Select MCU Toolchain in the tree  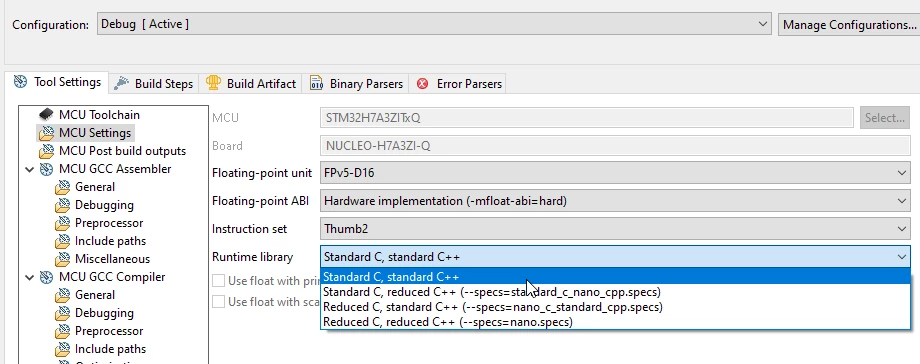(x=99, y=114)
